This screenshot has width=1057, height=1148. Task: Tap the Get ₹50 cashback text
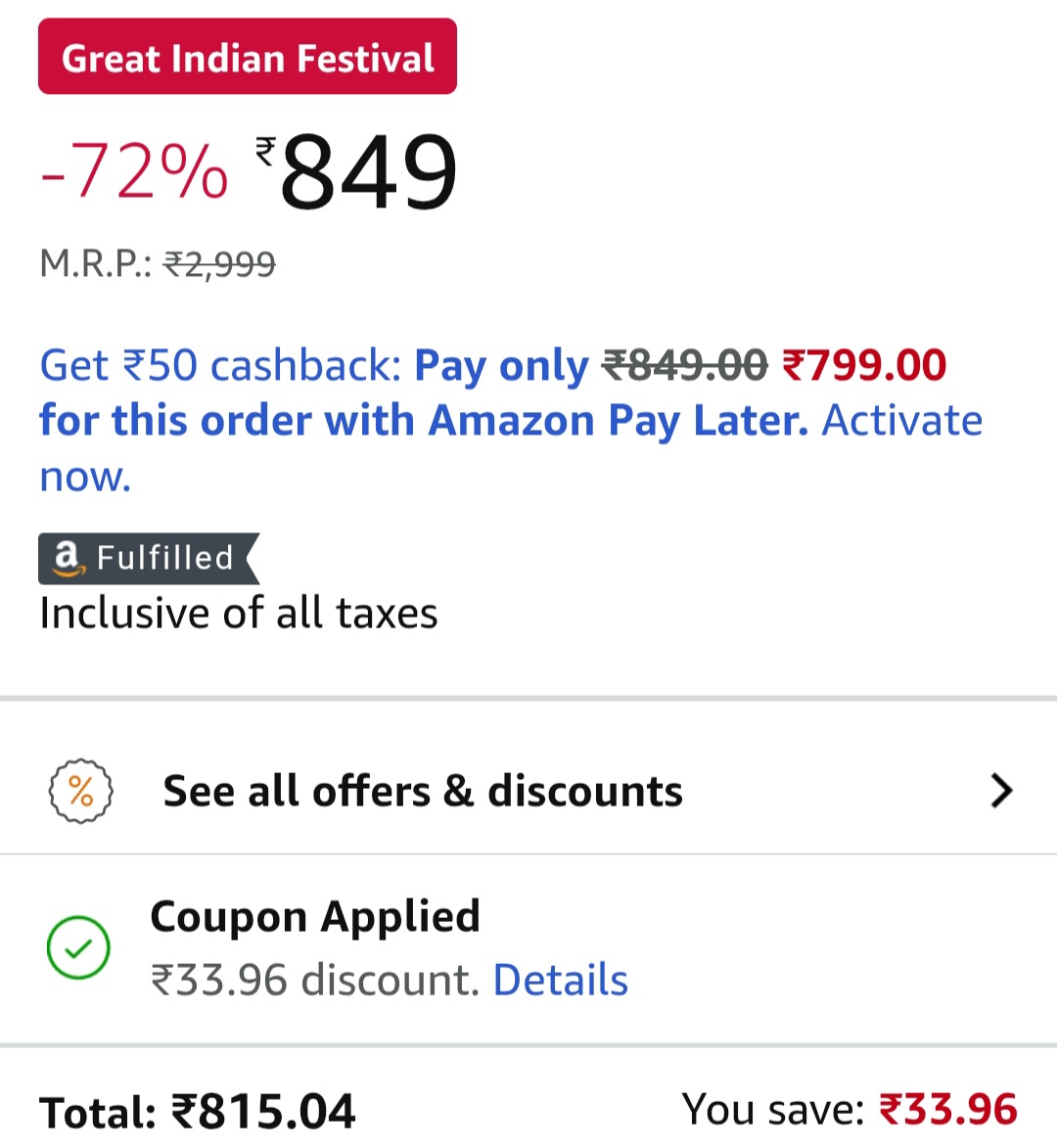(x=220, y=365)
